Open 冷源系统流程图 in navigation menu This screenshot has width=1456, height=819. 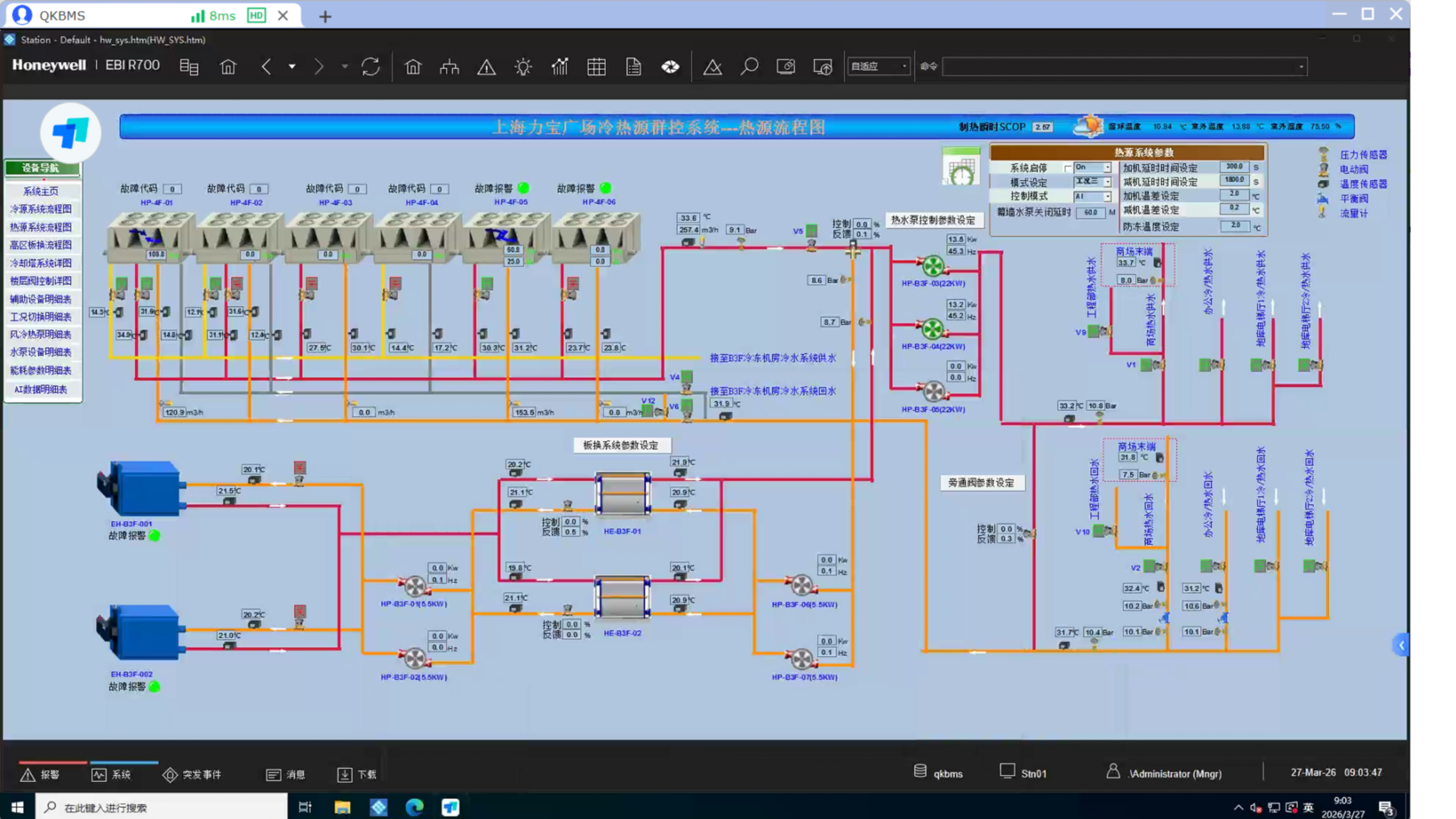[x=41, y=209]
